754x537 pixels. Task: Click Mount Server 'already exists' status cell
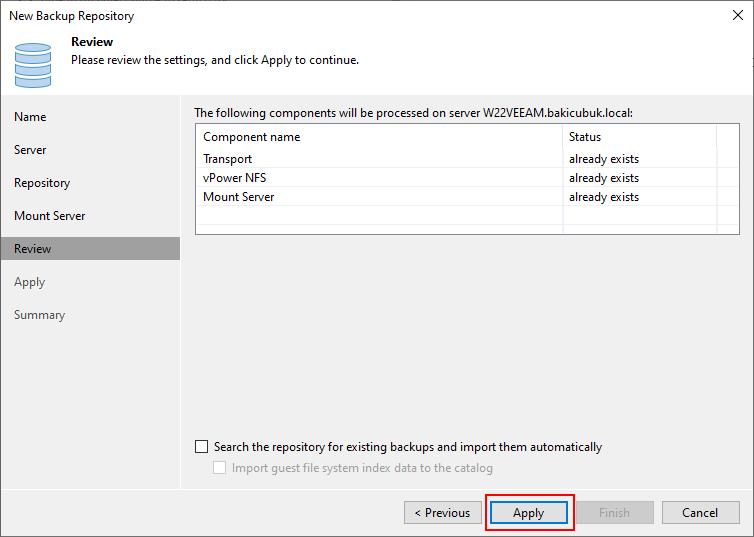(604, 197)
